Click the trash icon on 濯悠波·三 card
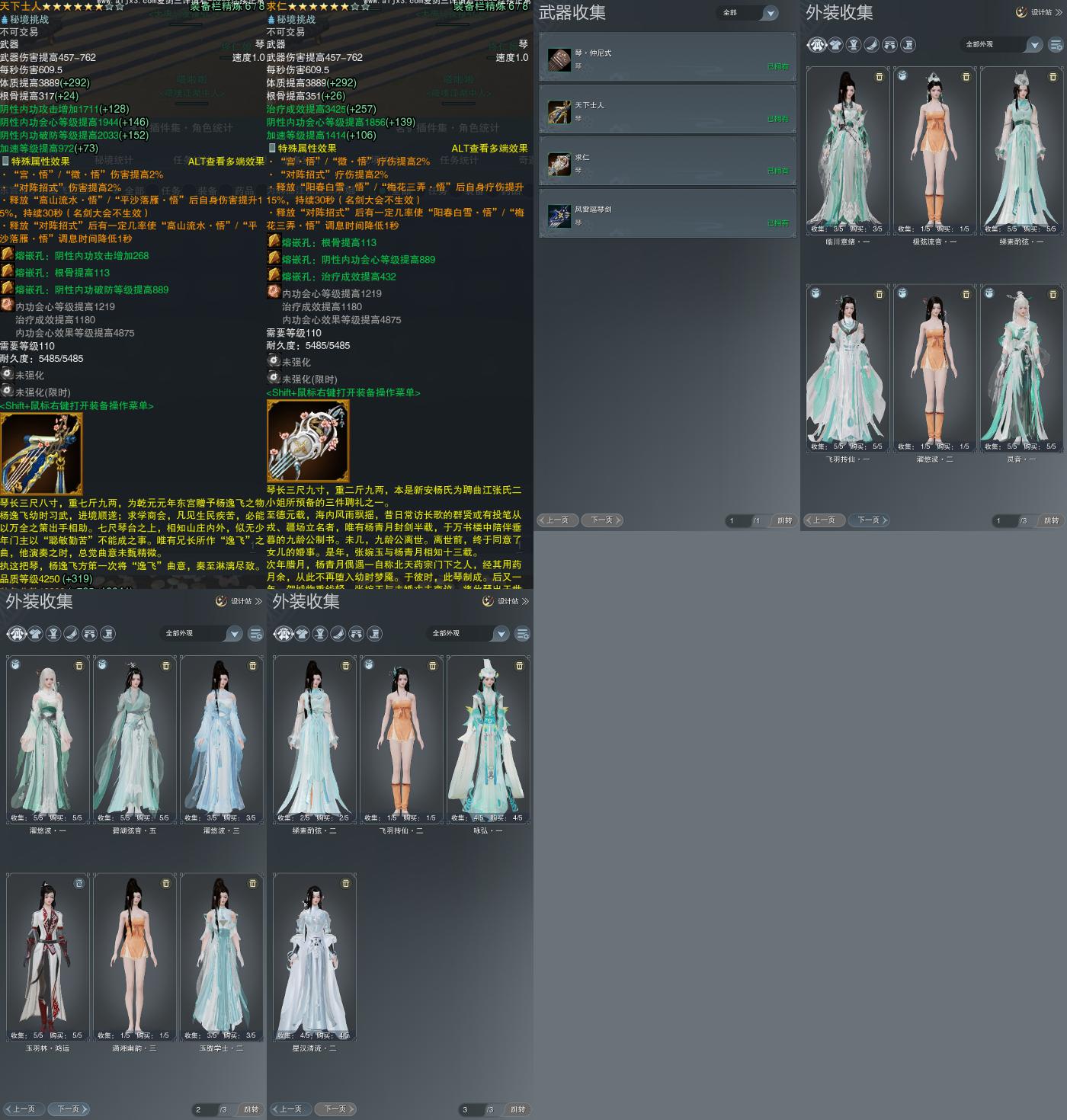 point(253,666)
